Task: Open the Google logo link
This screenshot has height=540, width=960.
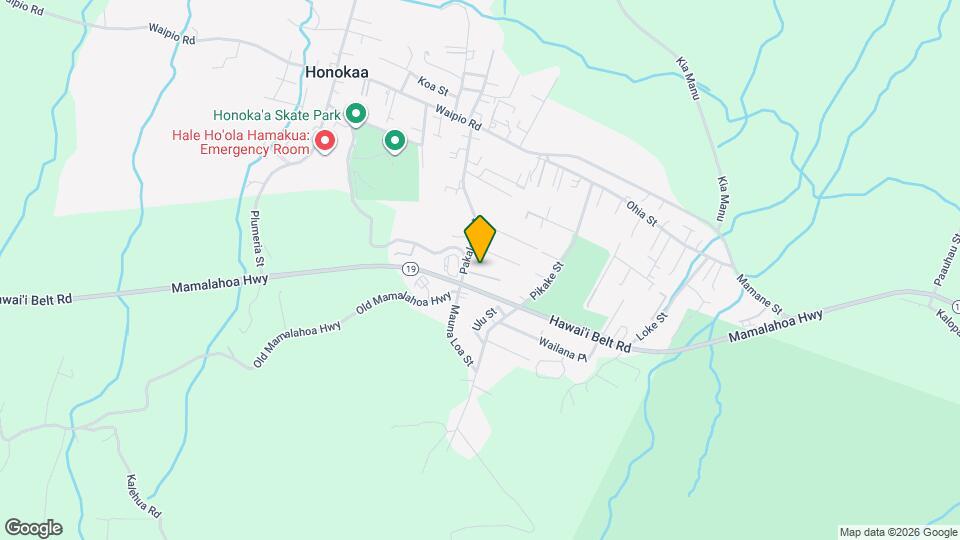Action: pos(34,528)
